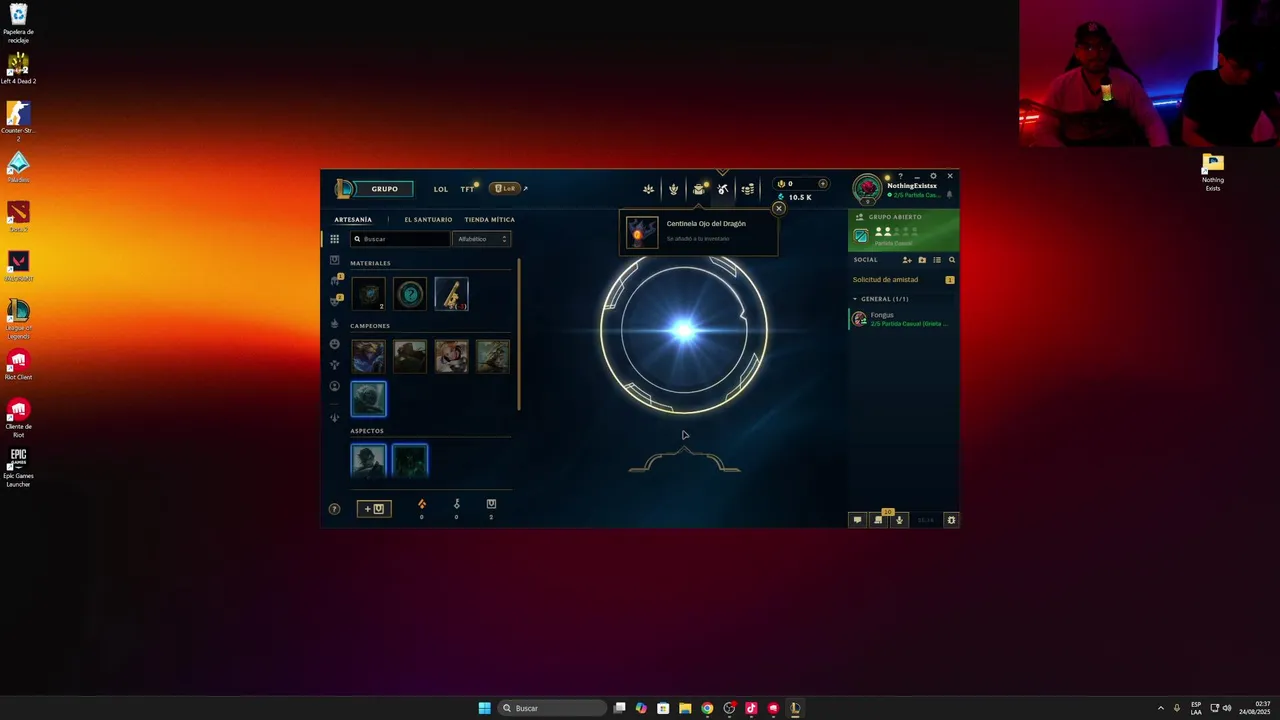Click the search friends magnifier icon
1280x720 pixels.
(951, 260)
